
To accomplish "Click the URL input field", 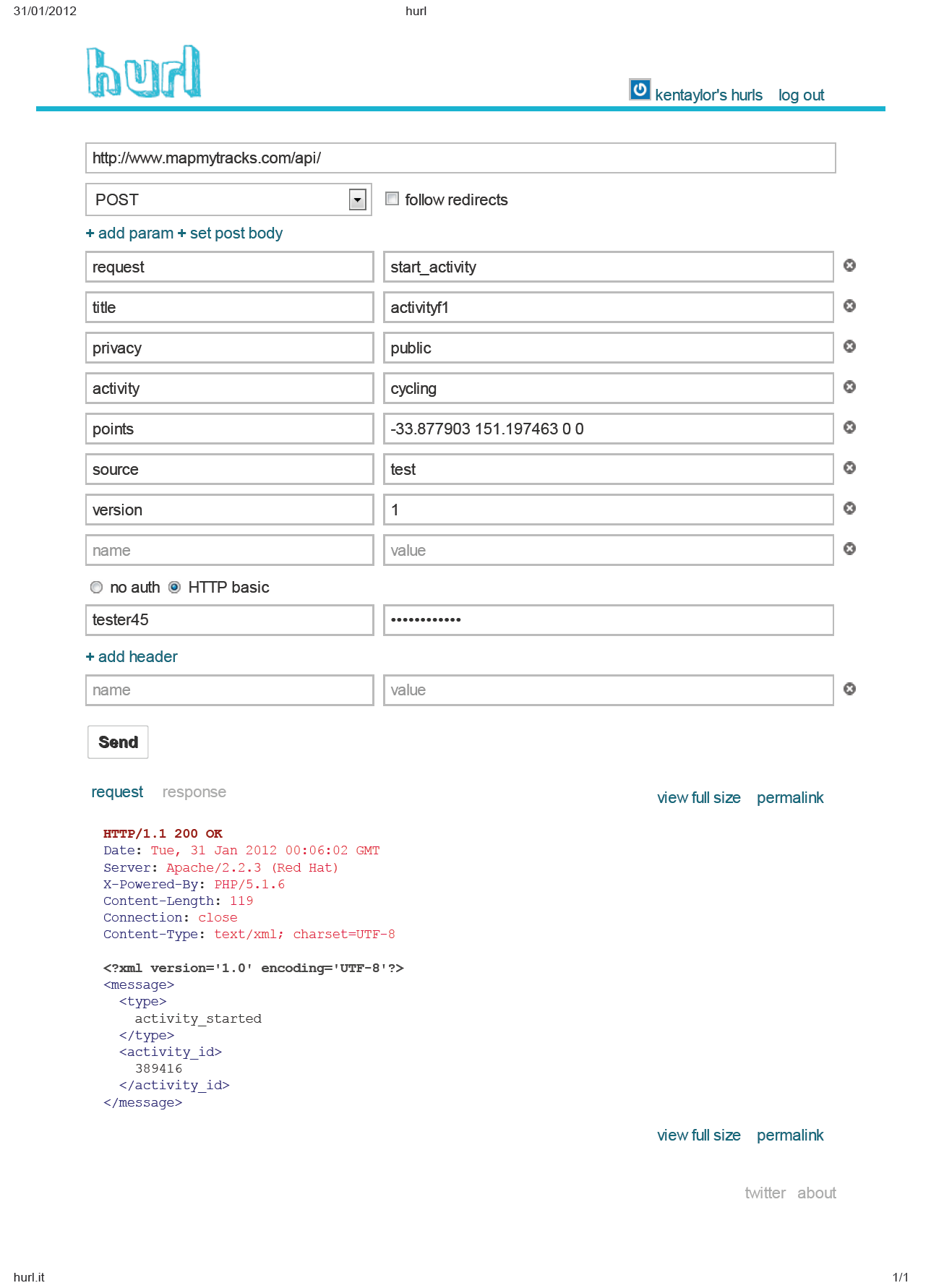I will 460,158.
